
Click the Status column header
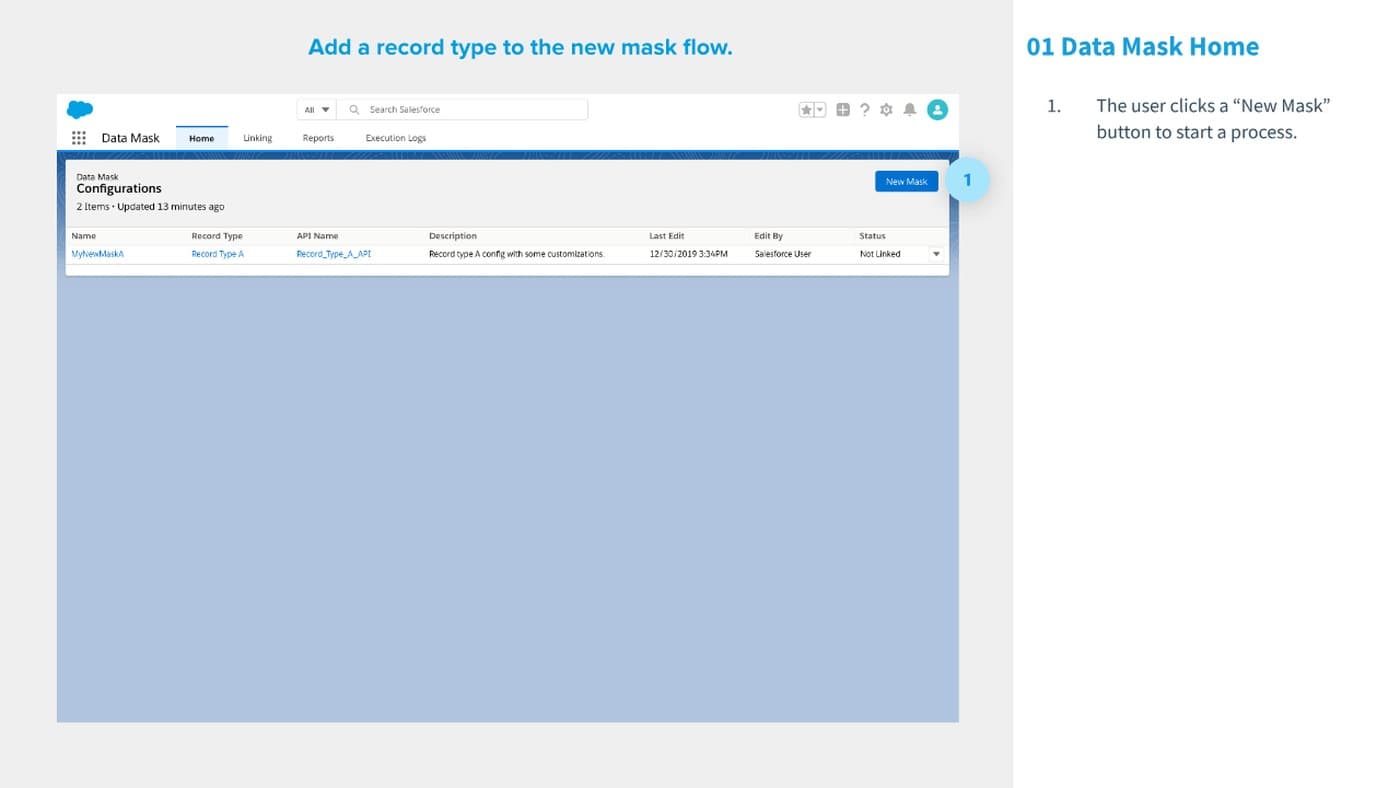coord(872,236)
